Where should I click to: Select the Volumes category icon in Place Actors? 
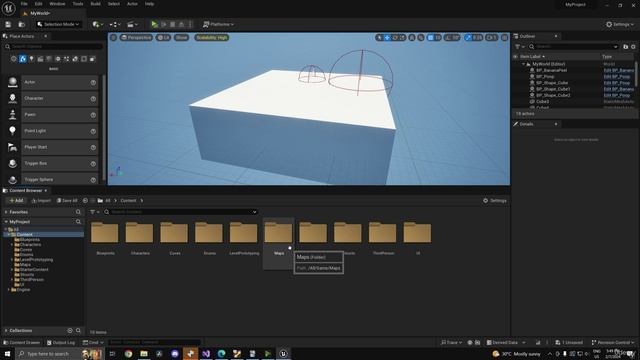point(84,59)
